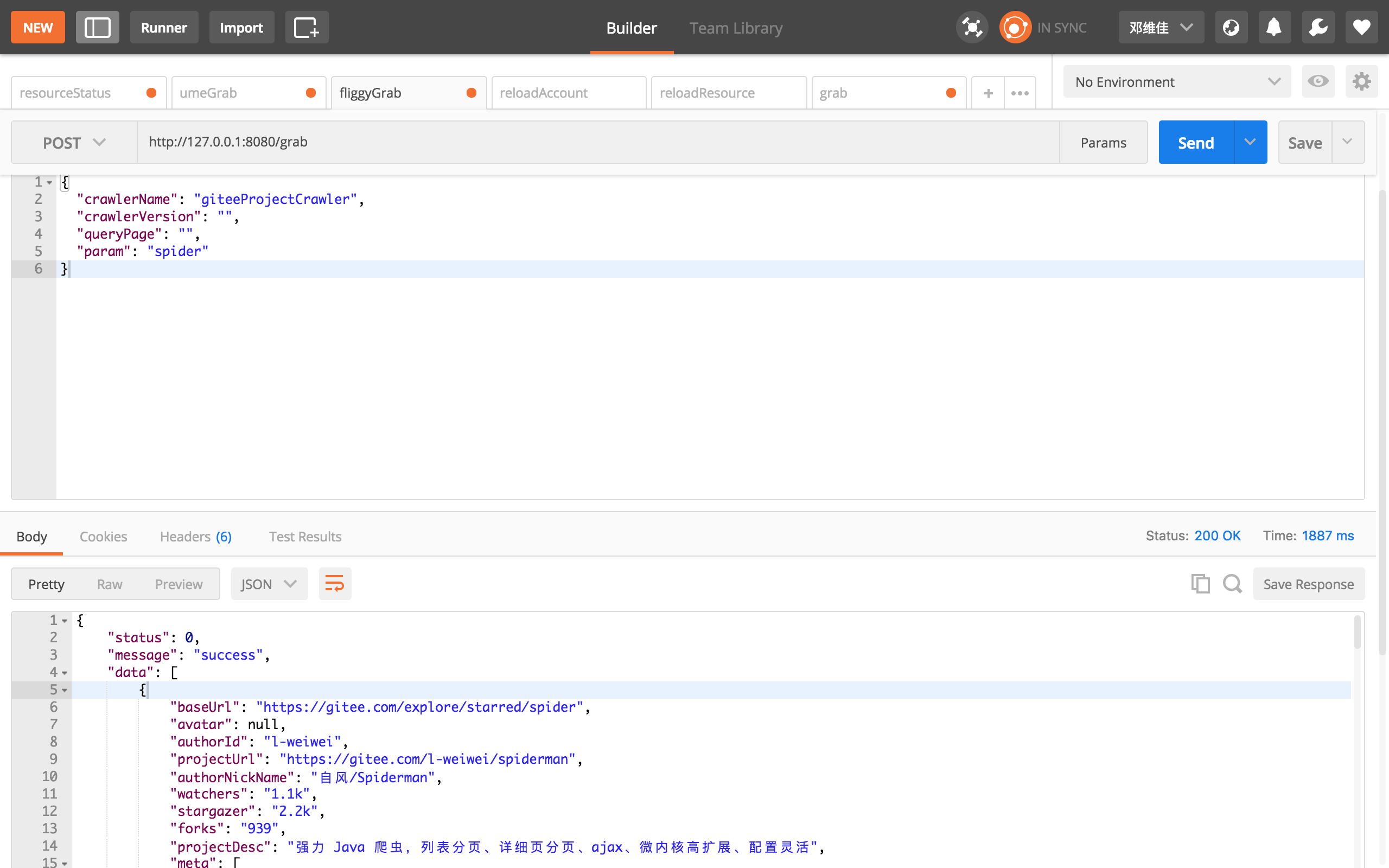Open the notifications bell
Screen dimensions: 1389x868
(x=1273, y=27)
